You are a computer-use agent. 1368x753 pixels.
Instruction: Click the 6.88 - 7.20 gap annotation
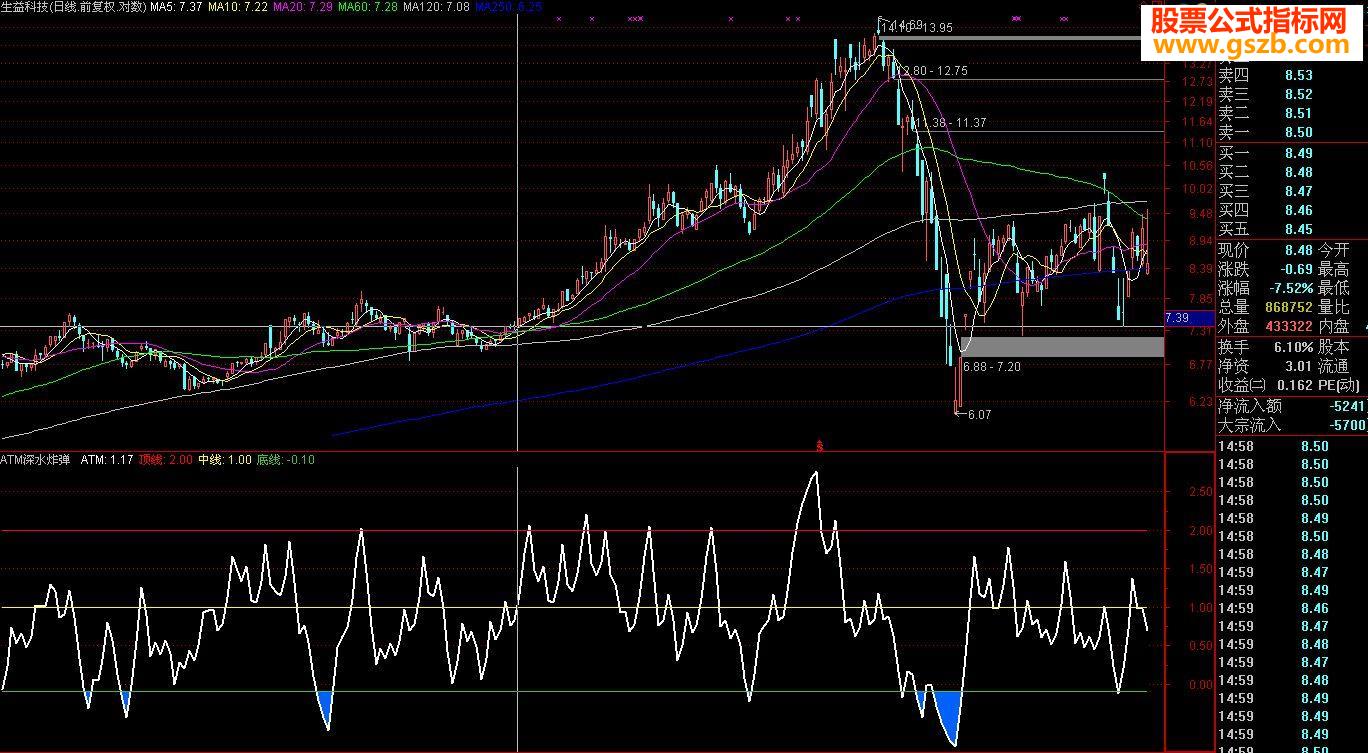(992, 367)
